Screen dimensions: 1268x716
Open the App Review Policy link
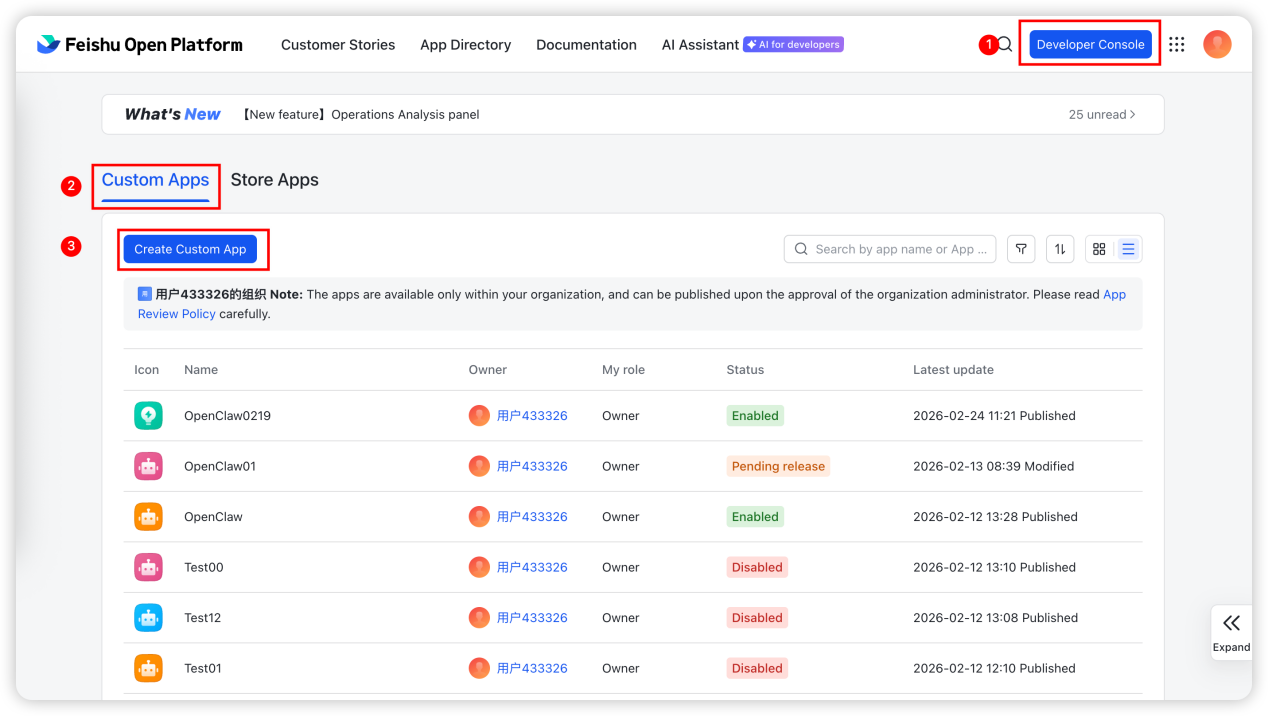coord(177,314)
